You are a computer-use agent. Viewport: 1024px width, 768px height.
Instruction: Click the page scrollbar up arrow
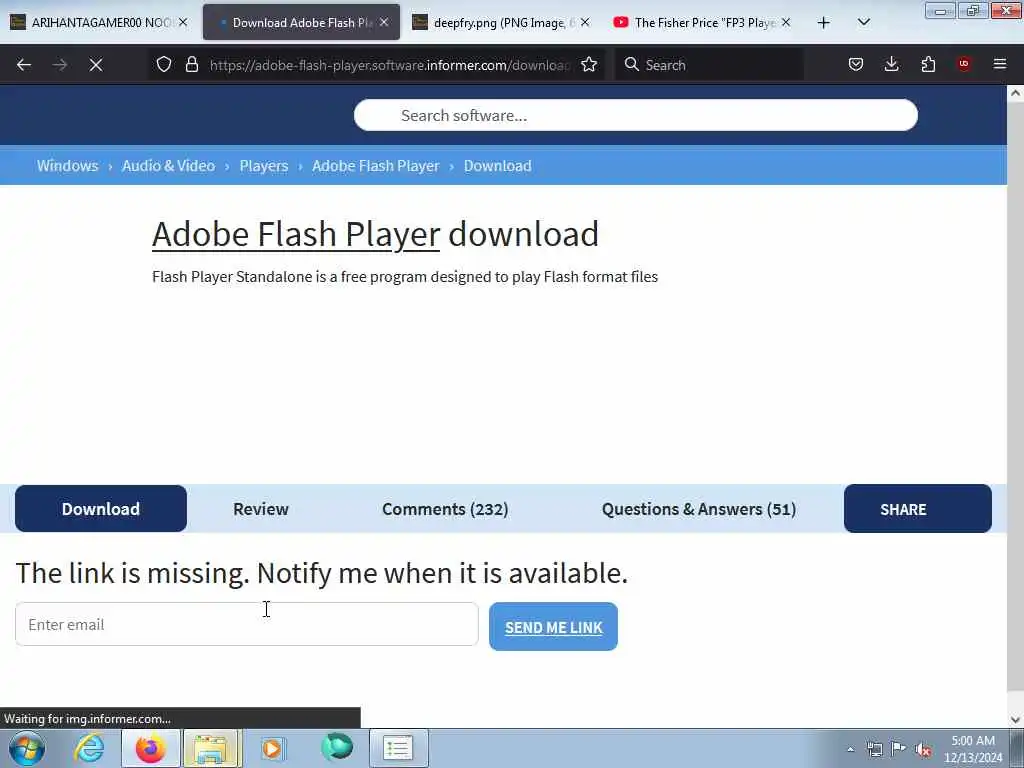1015,93
